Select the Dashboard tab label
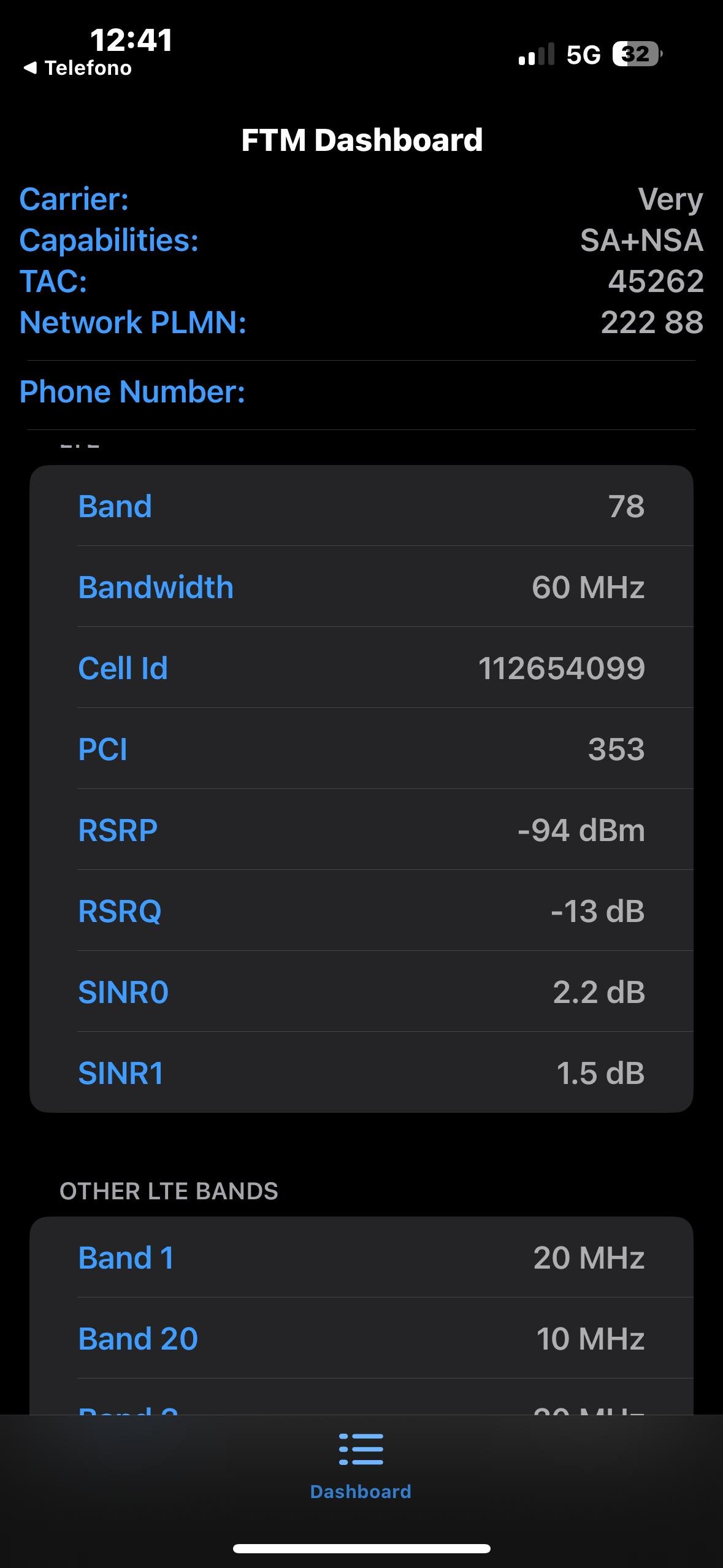The image size is (723, 1568). pyautogui.click(x=361, y=1491)
